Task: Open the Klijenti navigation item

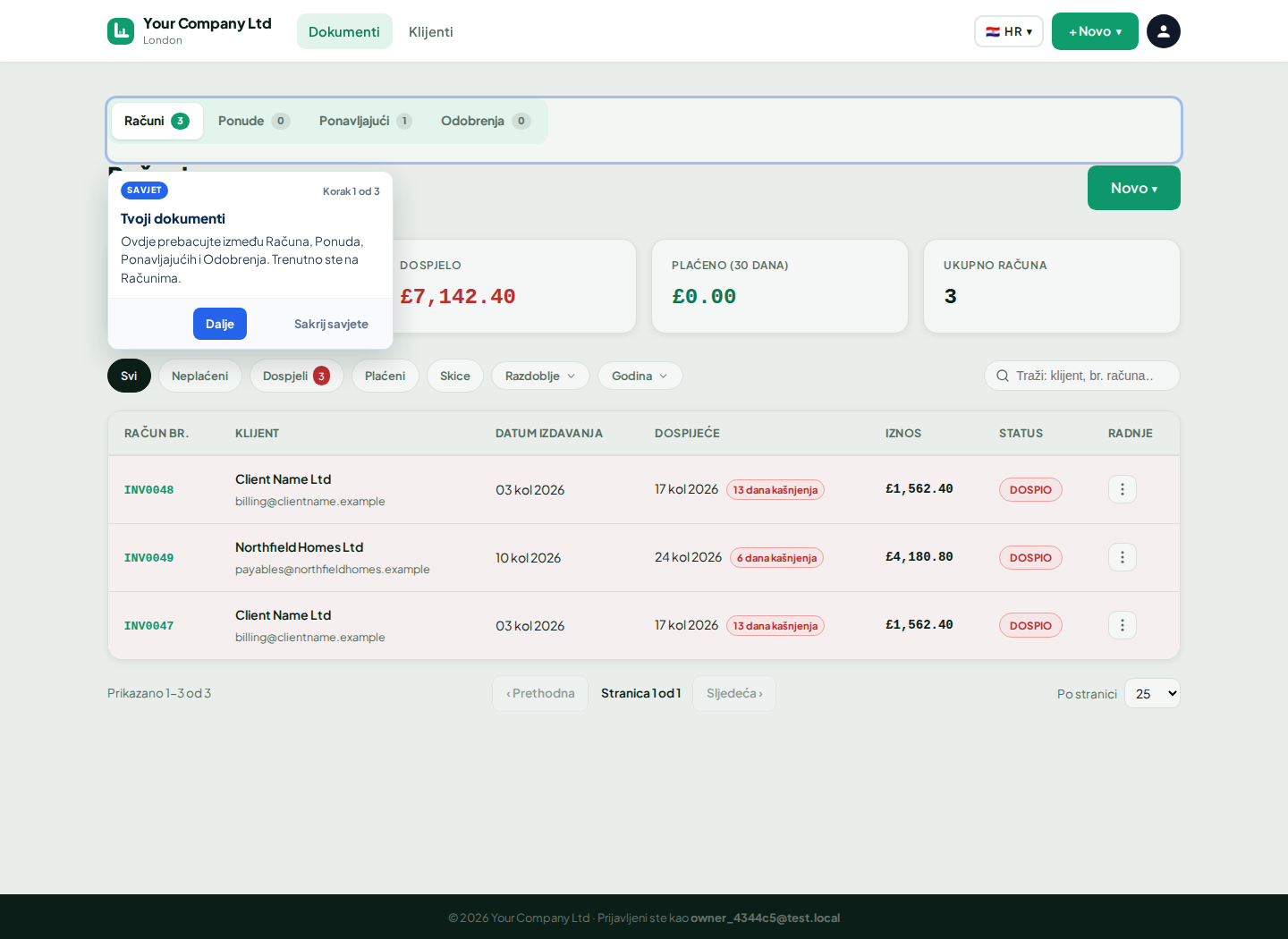Action: pos(431,31)
